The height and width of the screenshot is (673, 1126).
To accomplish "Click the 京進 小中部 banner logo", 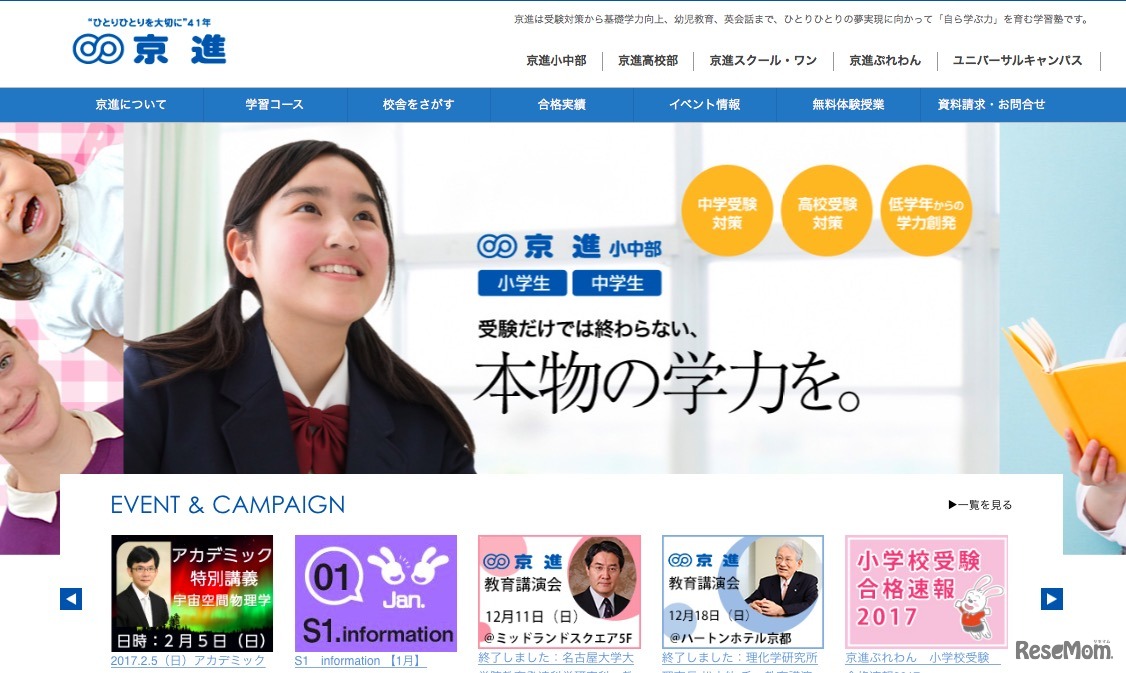I will point(569,247).
